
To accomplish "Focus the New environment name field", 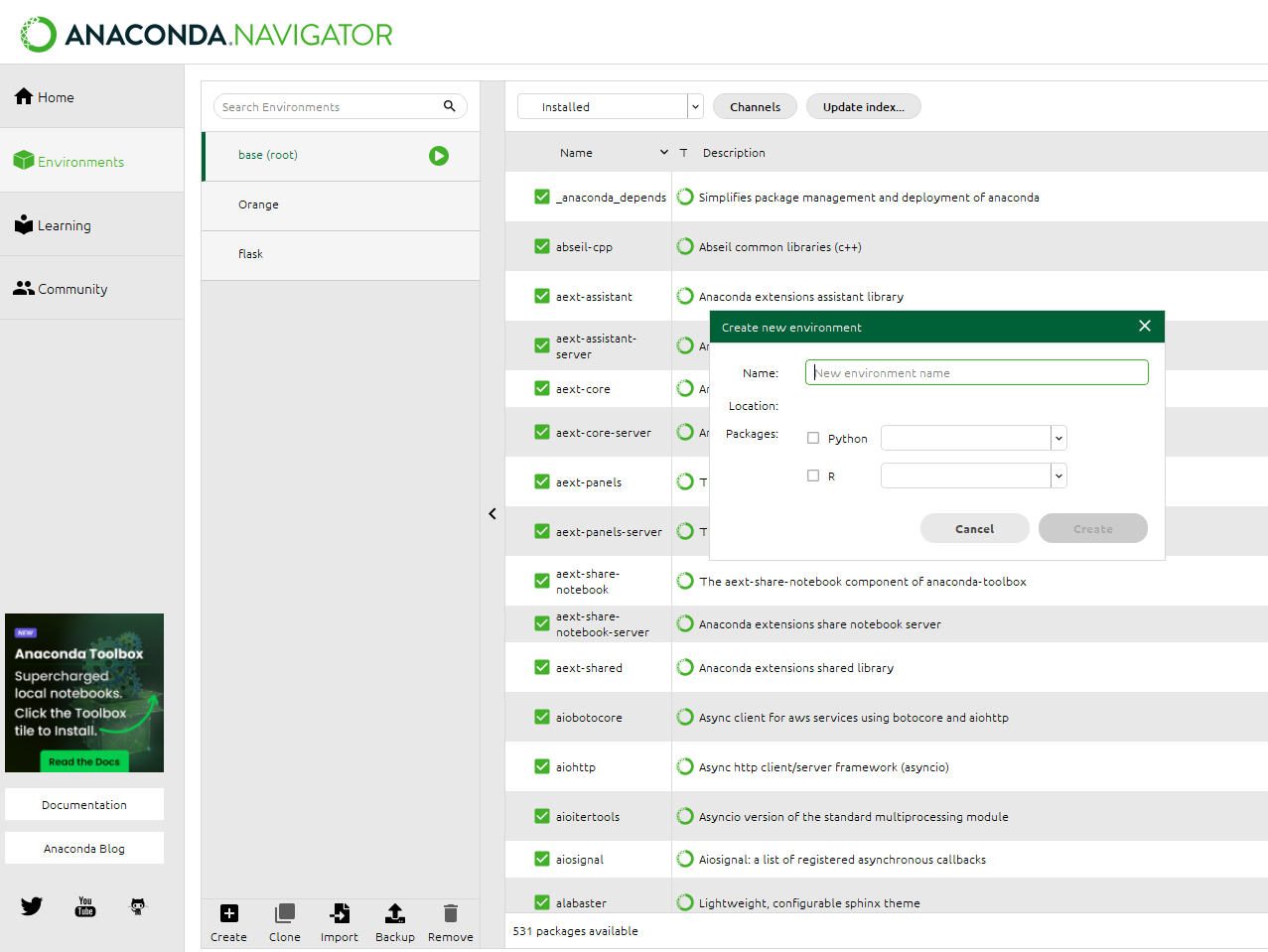I will [977, 372].
